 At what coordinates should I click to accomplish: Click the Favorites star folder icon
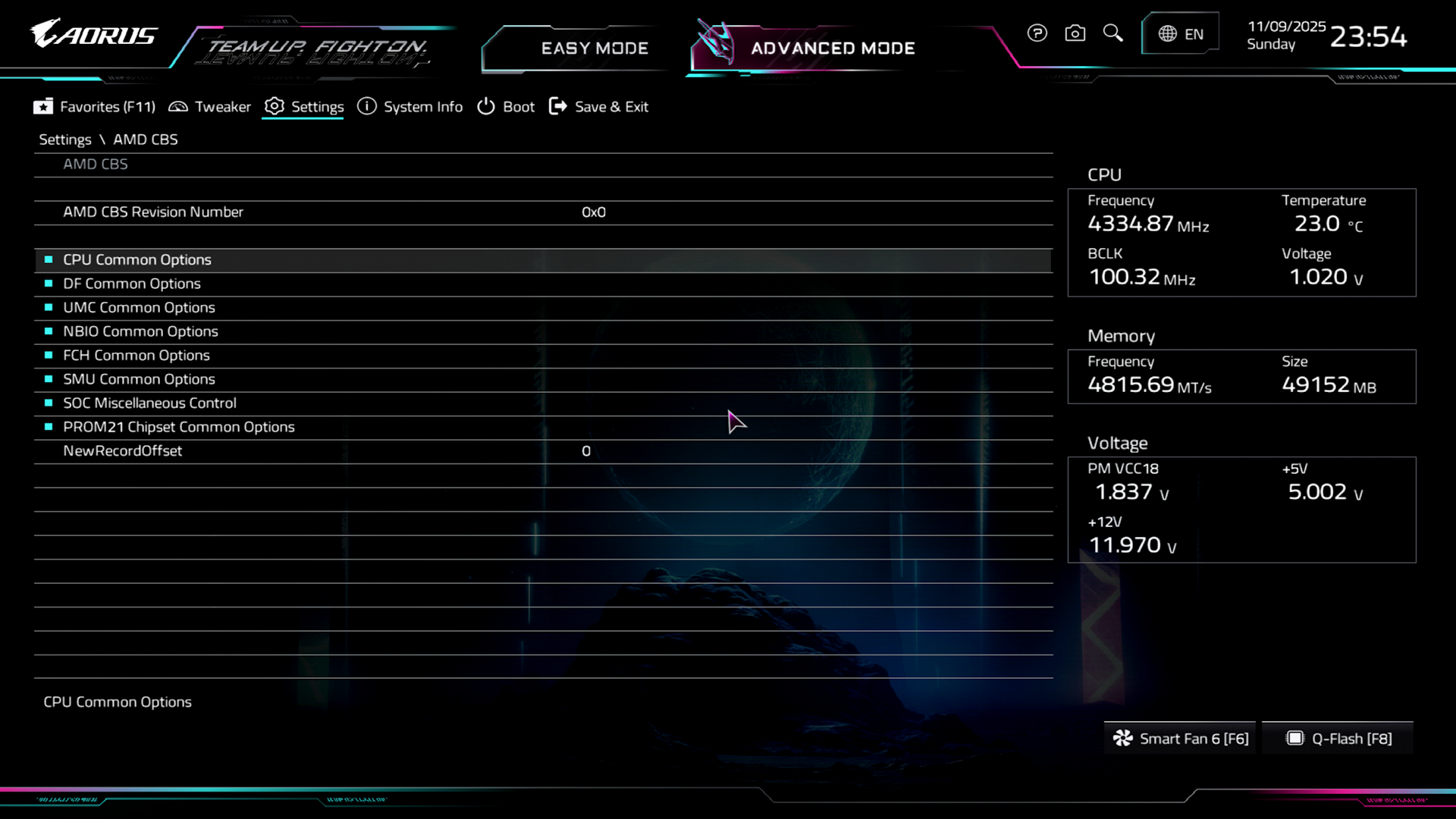[43, 107]
